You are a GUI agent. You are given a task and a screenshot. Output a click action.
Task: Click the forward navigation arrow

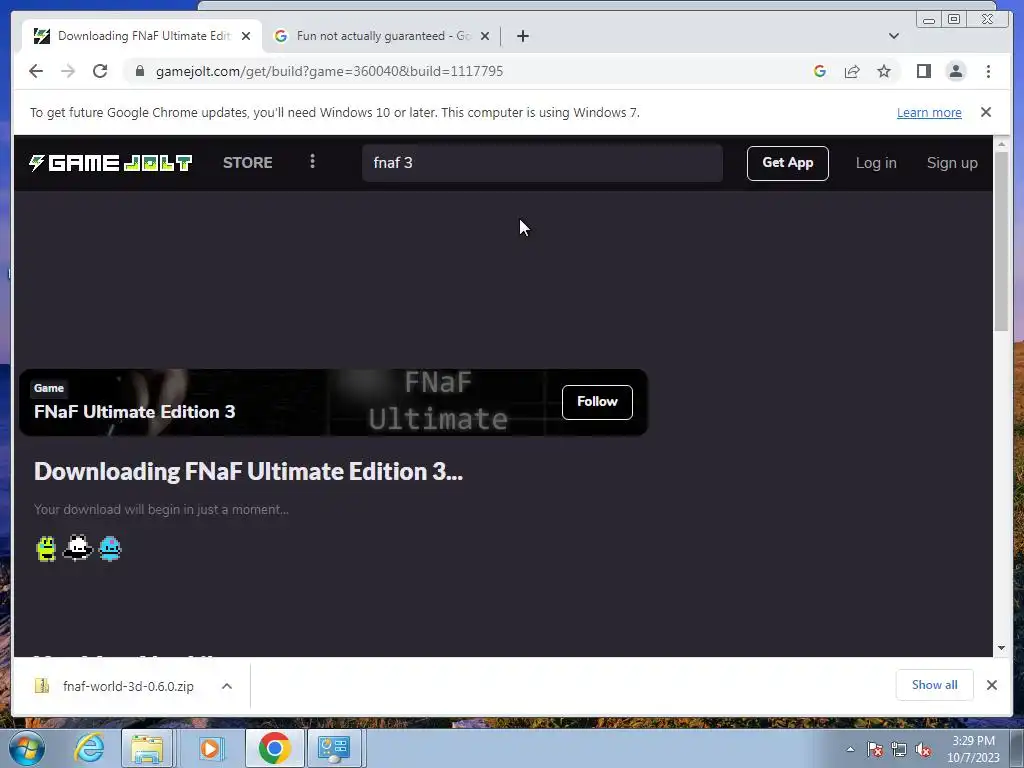(68, 71)
